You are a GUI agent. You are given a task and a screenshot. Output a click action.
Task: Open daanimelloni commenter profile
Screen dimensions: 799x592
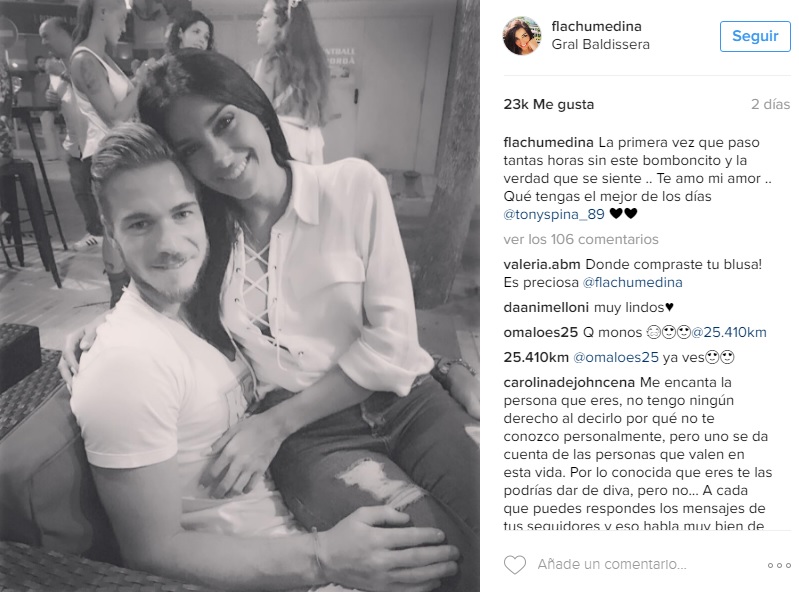click(x=546, y=307)
